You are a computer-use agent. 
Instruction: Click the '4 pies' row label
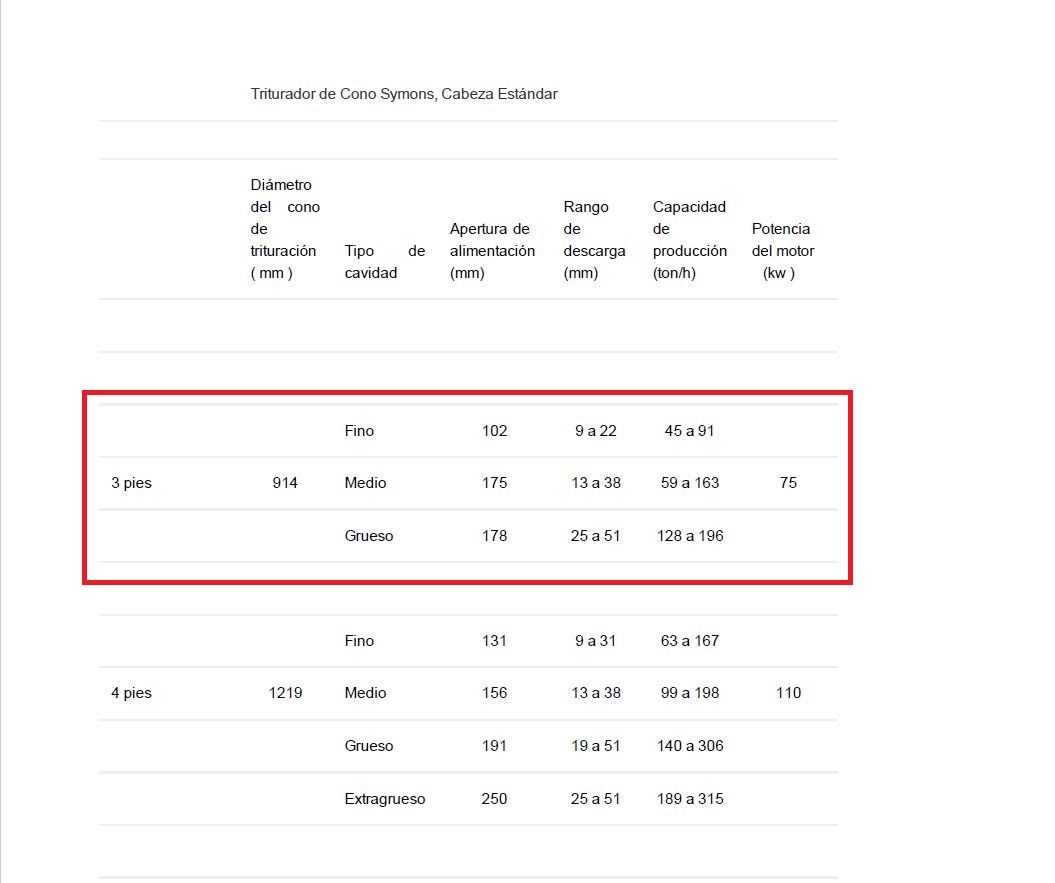[x=131, y=693]
